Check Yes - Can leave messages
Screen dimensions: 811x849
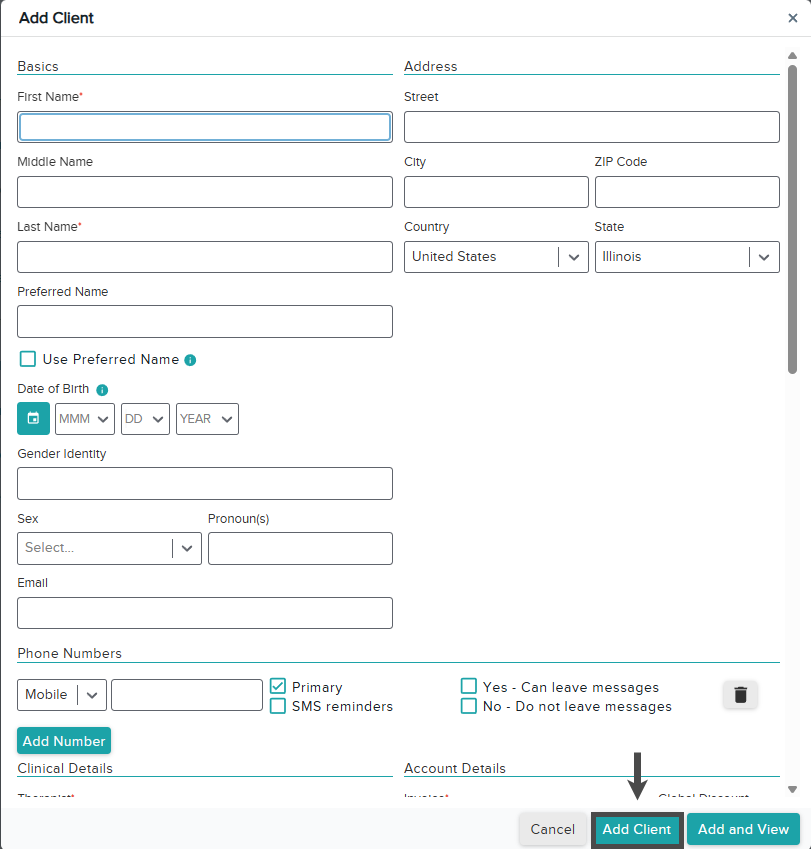click(468, 687)
